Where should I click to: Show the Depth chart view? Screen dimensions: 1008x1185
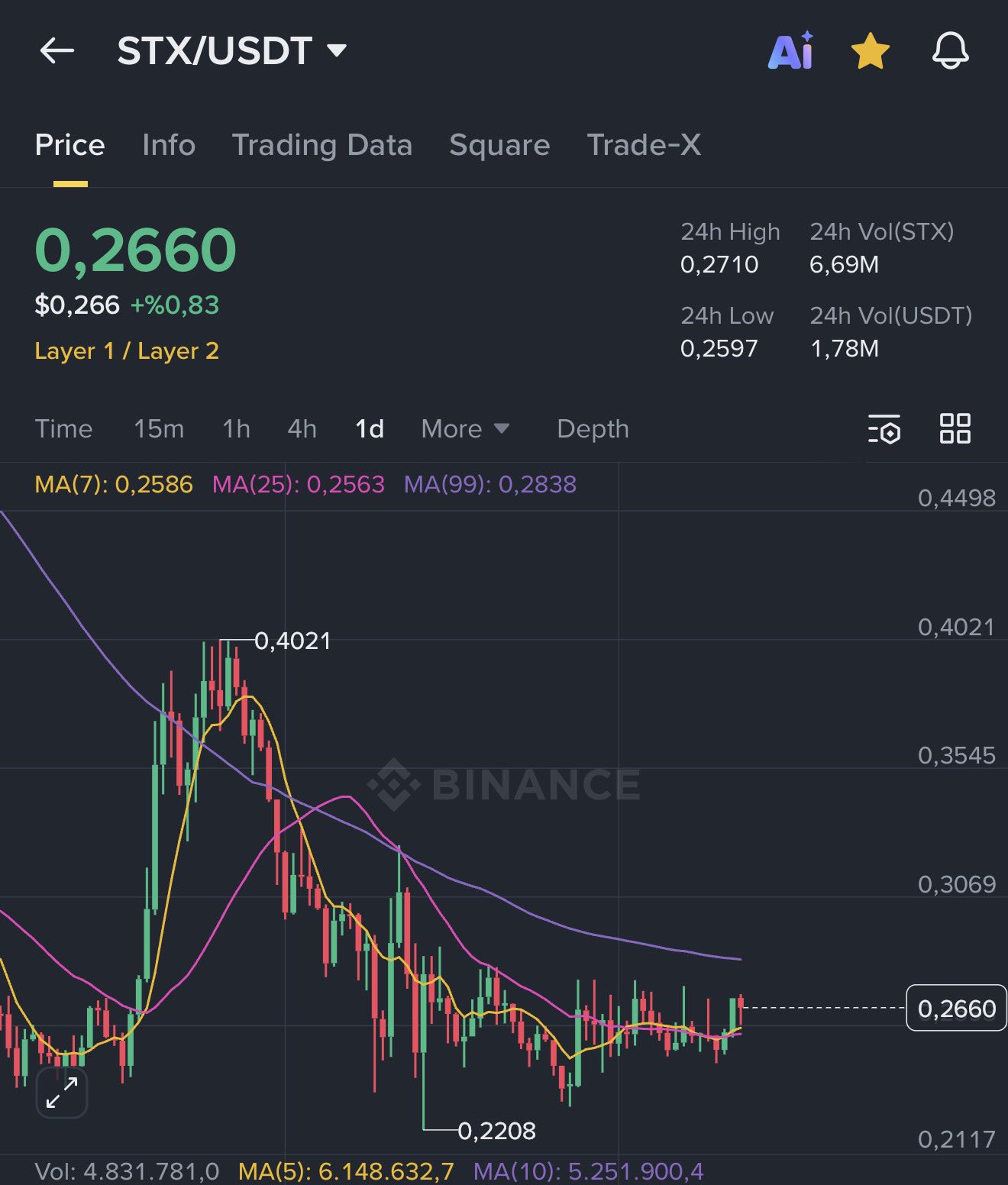pyautogui.click(x=593, y=429)
